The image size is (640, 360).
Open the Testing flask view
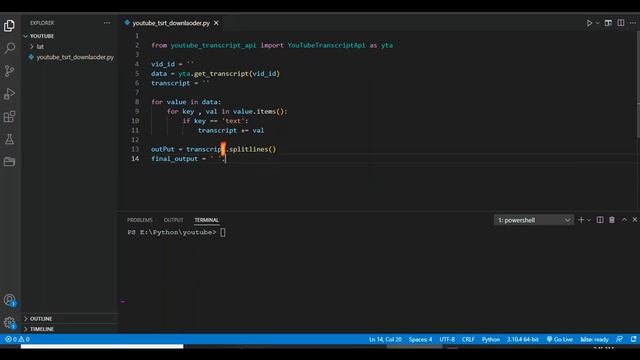coord(9,139)
